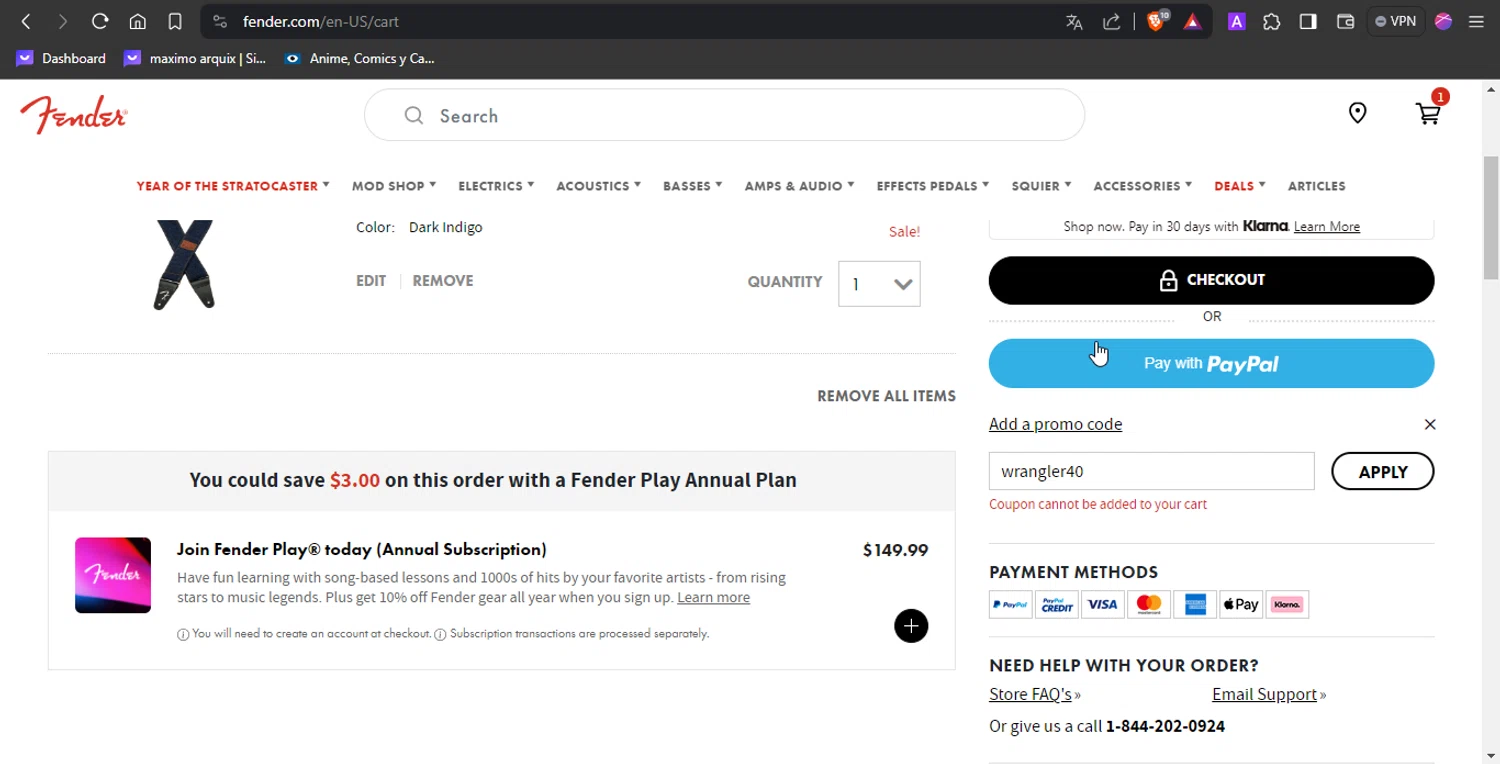
Task: Open Email Support link
Action: pos(1264,694)
